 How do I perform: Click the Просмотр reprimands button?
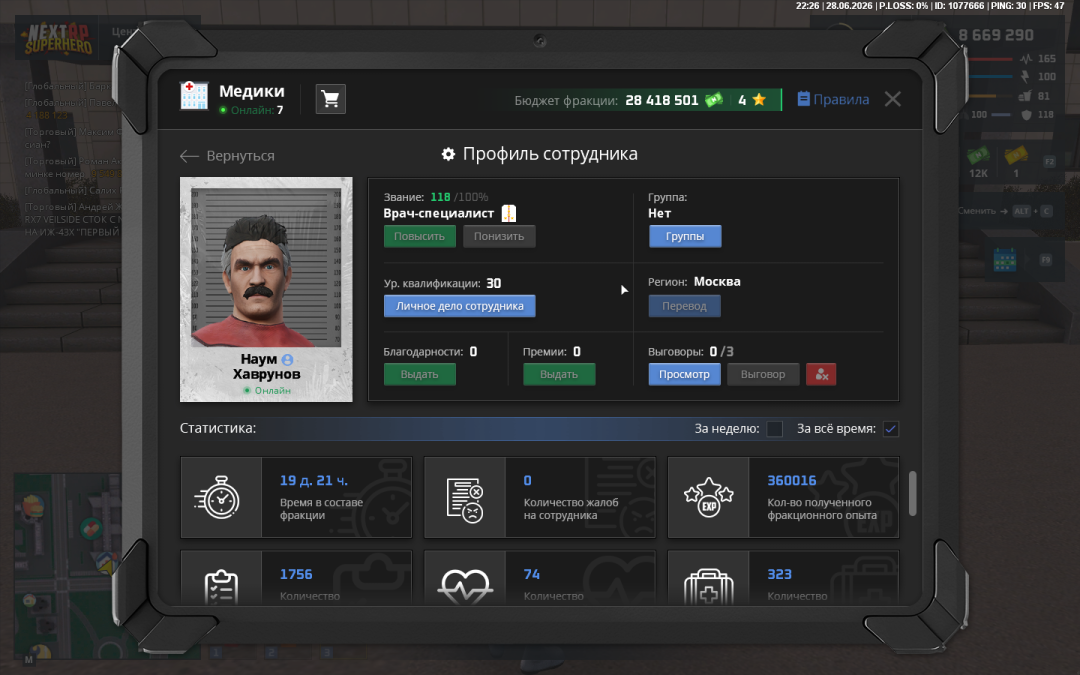tap(684, 374)
